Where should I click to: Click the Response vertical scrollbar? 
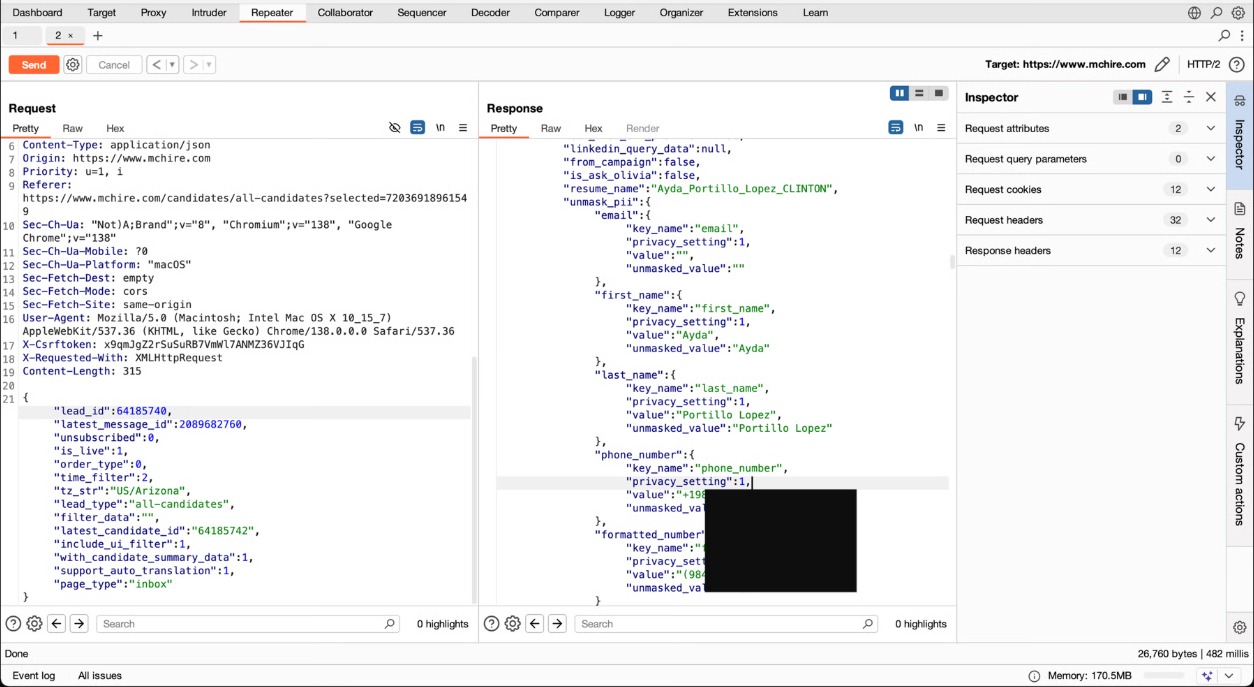pyautogui.click(x=951, y=262)
